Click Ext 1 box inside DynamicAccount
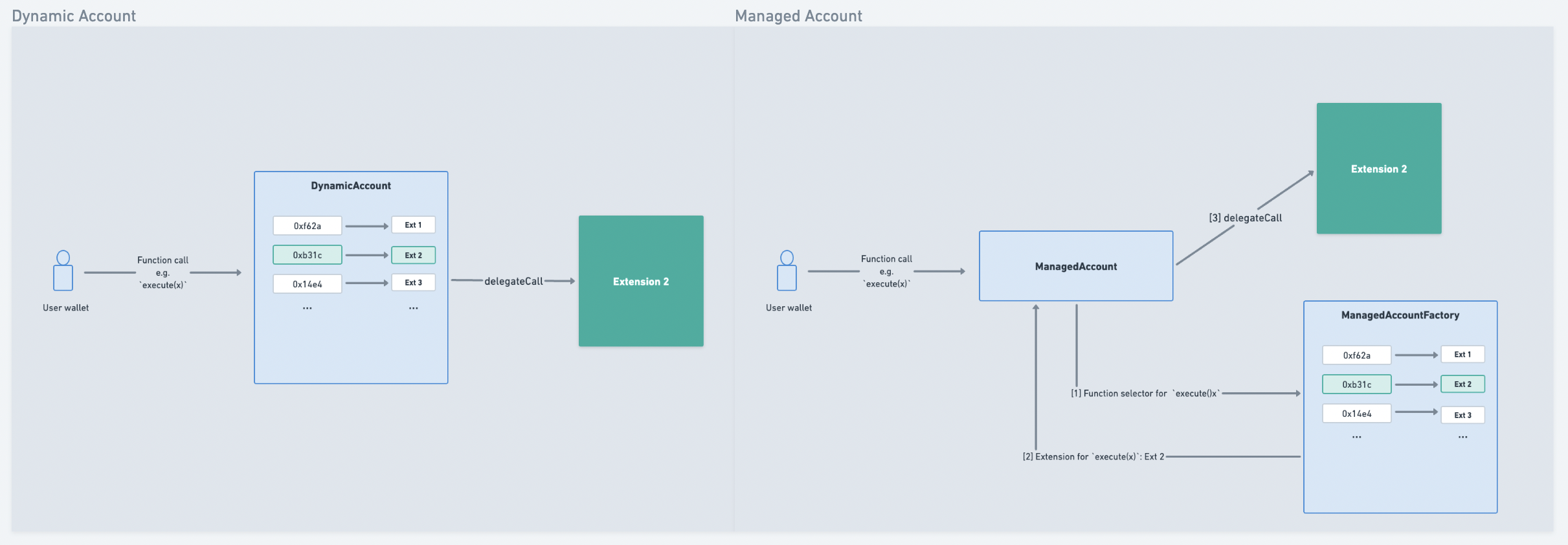Screen dimensions: 1568x545 click(x=413, y=225)
